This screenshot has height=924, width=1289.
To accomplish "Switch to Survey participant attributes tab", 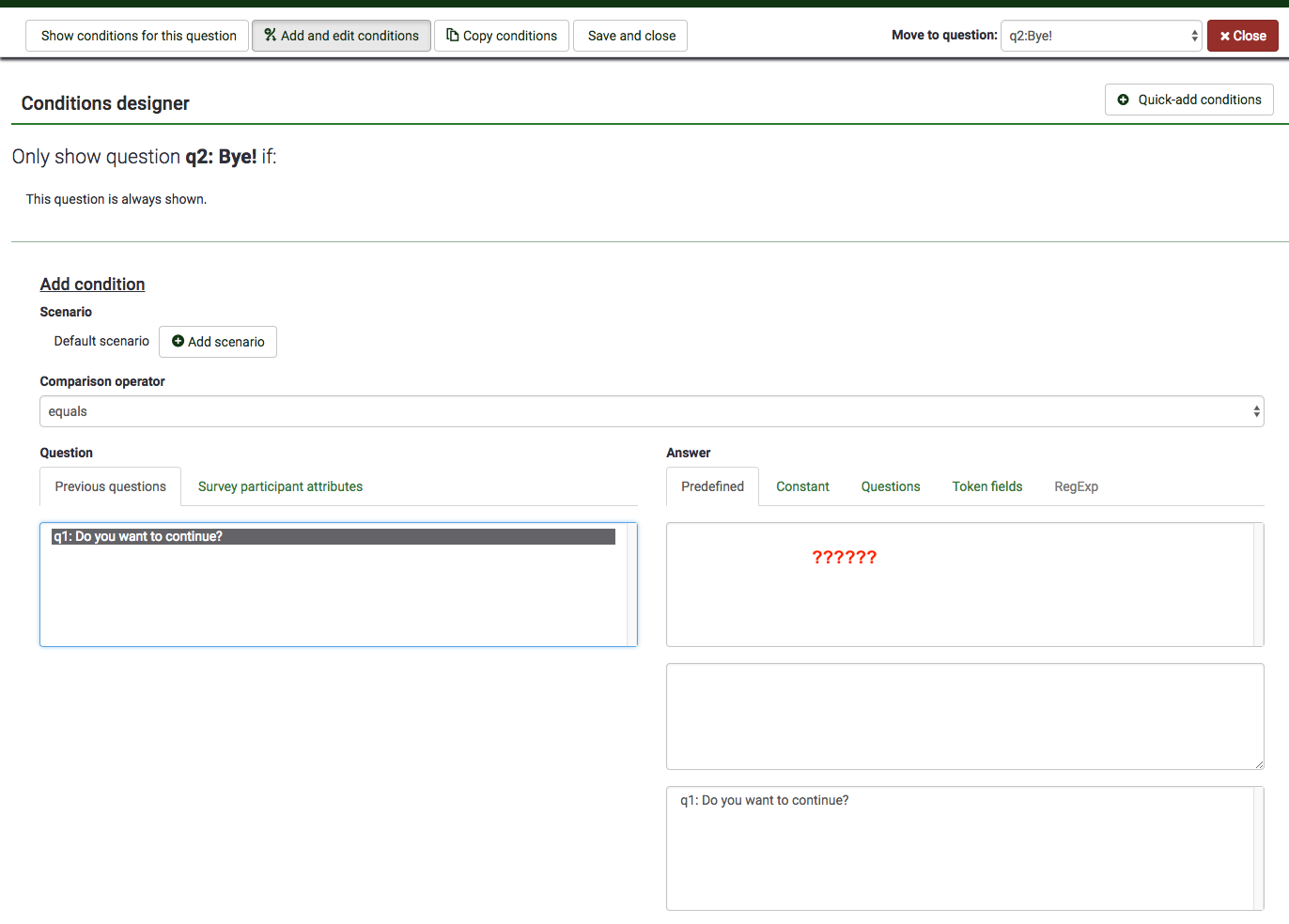I will click(280, 486).
